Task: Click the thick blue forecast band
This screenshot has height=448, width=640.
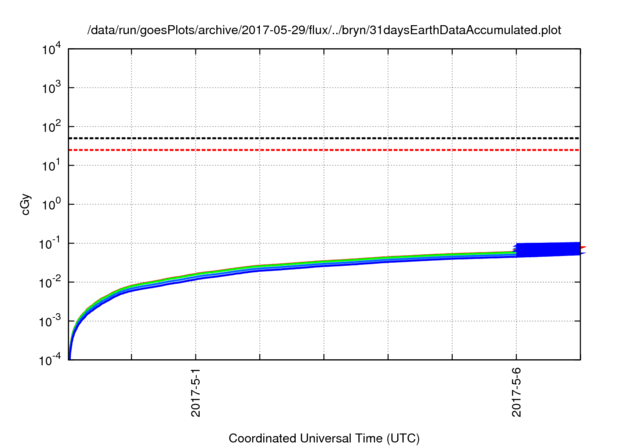Action: (x=548, y=249)
